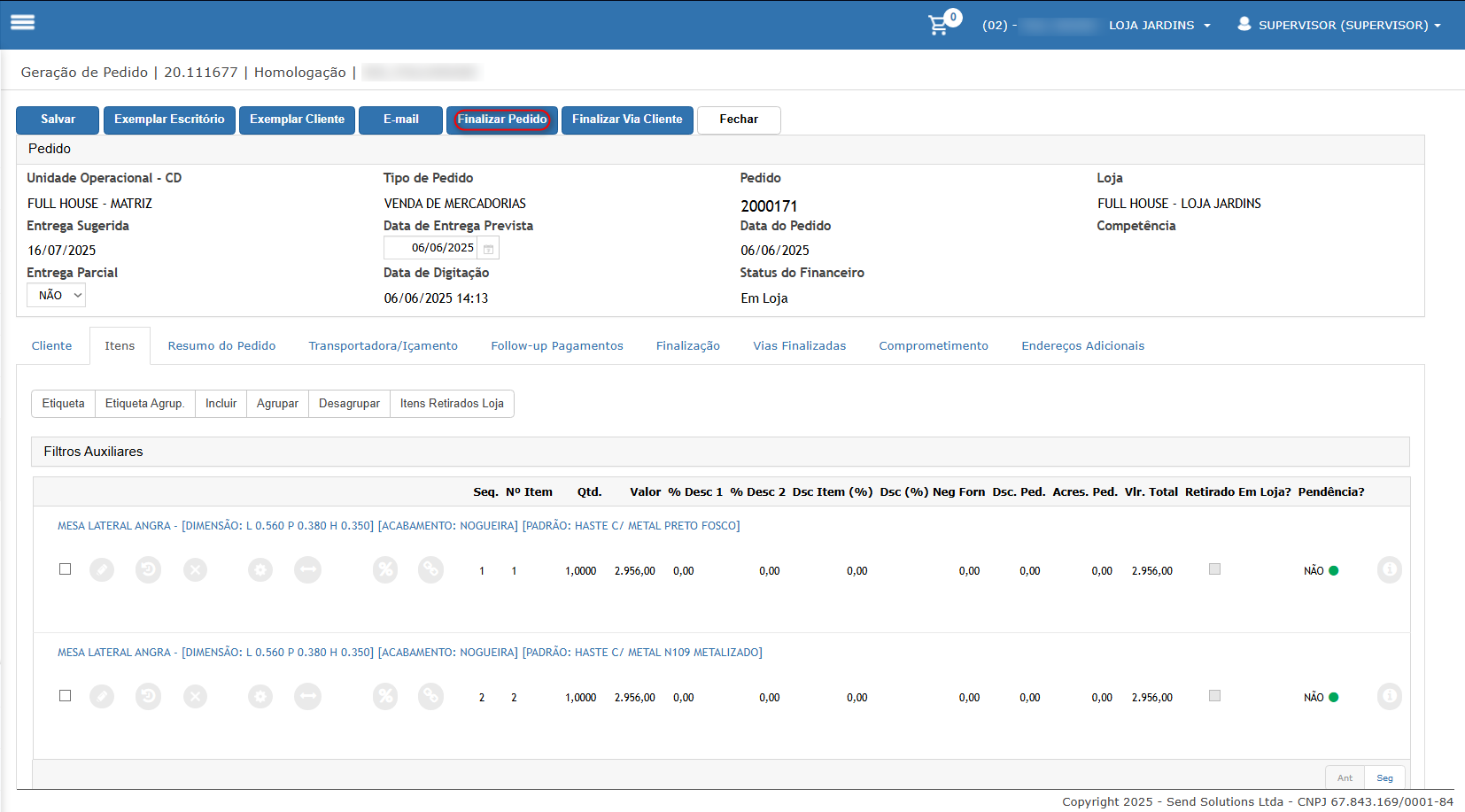The width and height of the screenshot is (1465, 812).
Task: Click the chain link icon for item seq 2
Action: (430, 696)
